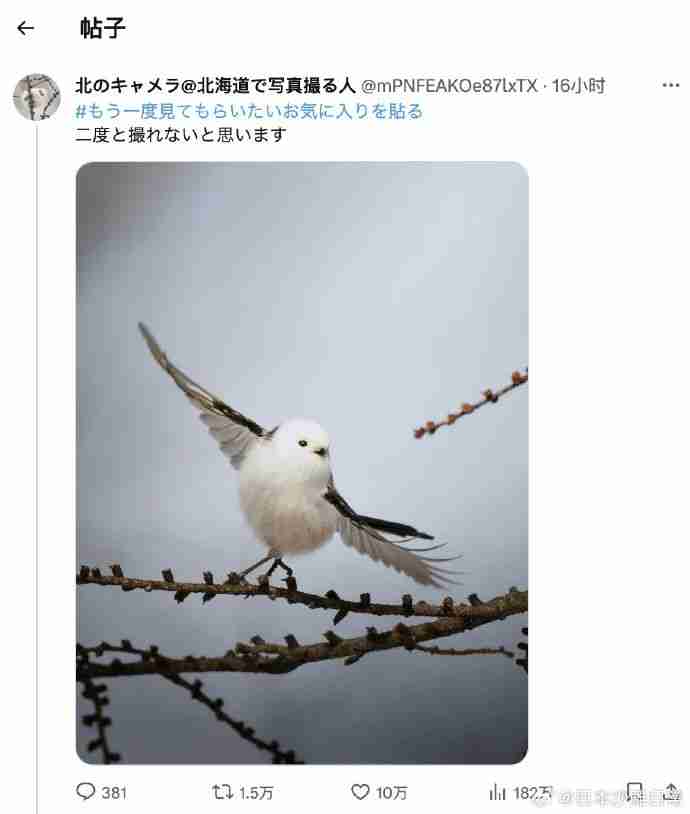This screenshot has width=690, height=814.
Task: Click the repost arrows icon
Action: click(x=222, y=792)
